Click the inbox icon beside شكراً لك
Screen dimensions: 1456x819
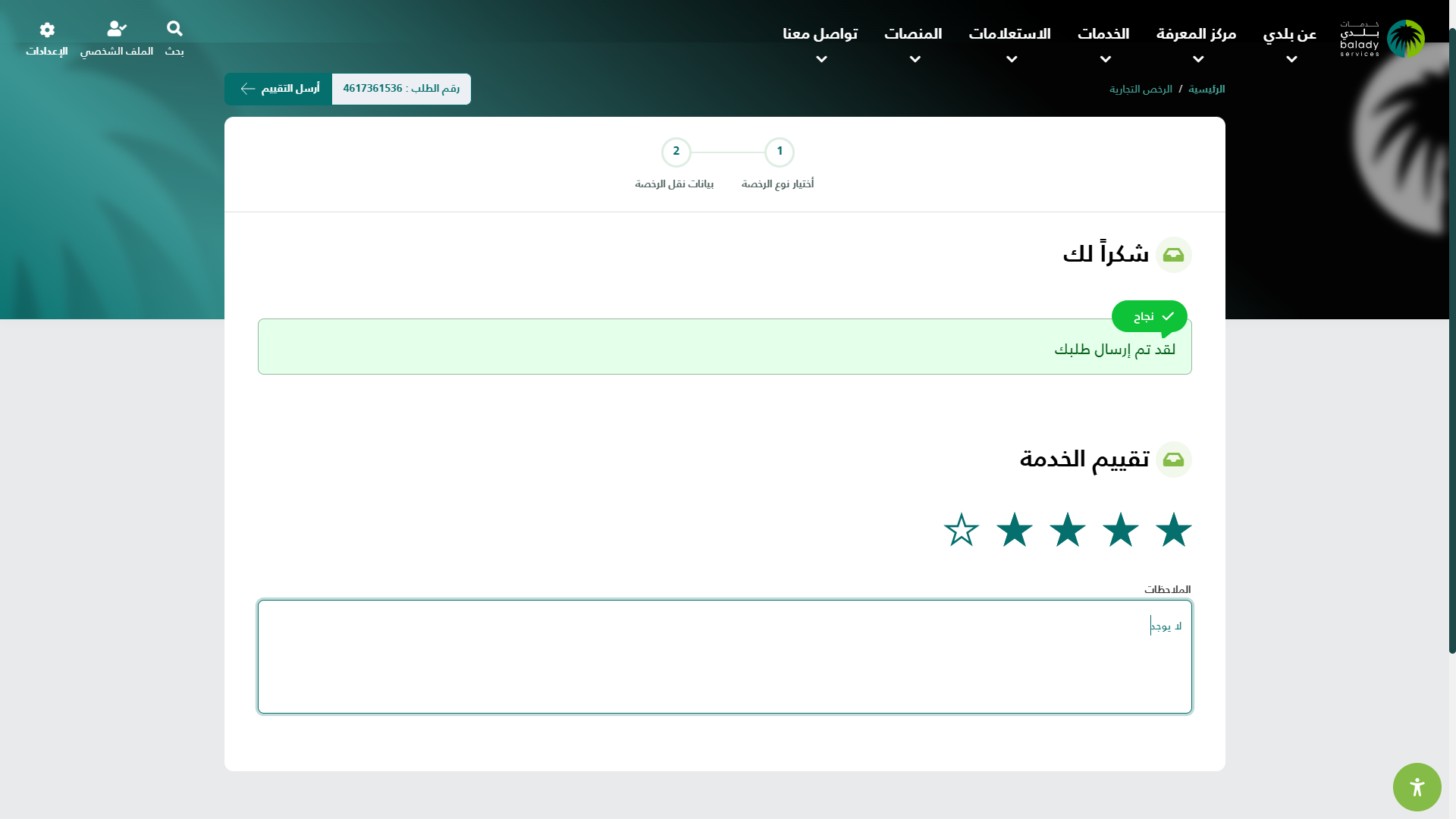(1173, 255)
